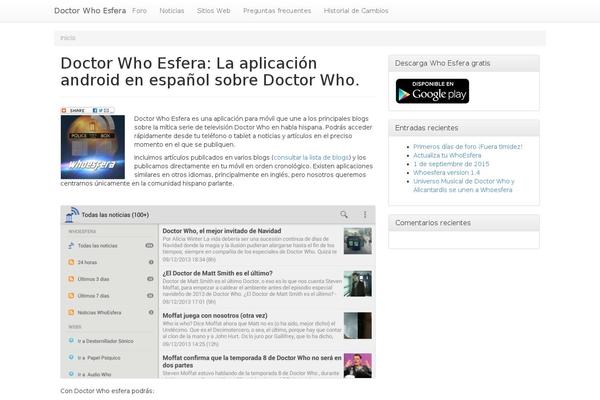Click RSS icon next to 'Últimos 3 días'

pyautogui.click(x=71, y=279)
